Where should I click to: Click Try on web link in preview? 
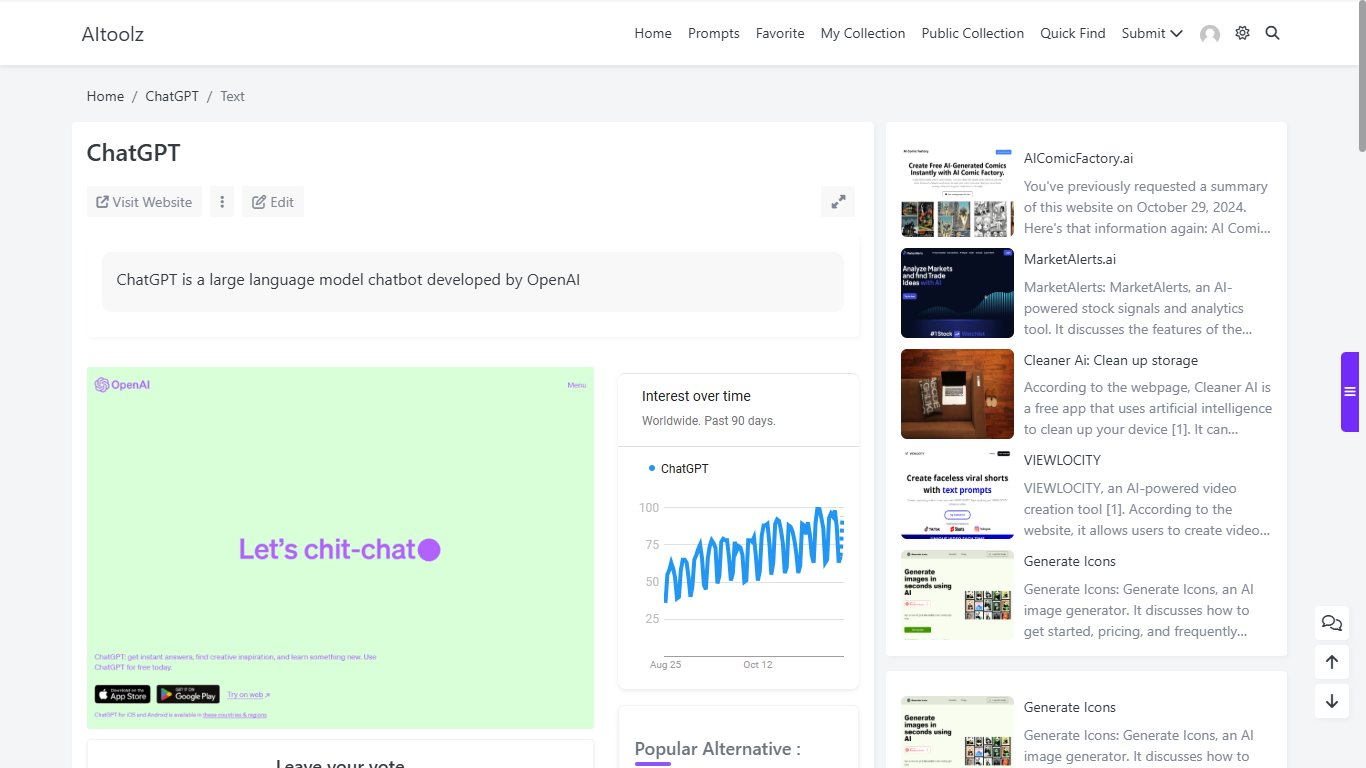click(x=248, y=694)
